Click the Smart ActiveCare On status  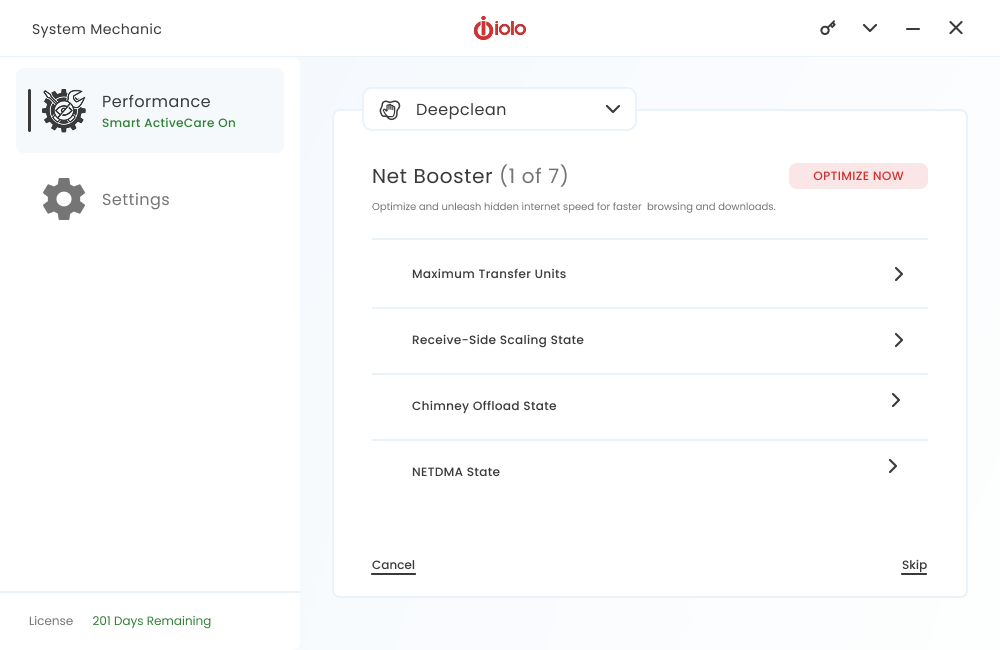pos(169,123)
